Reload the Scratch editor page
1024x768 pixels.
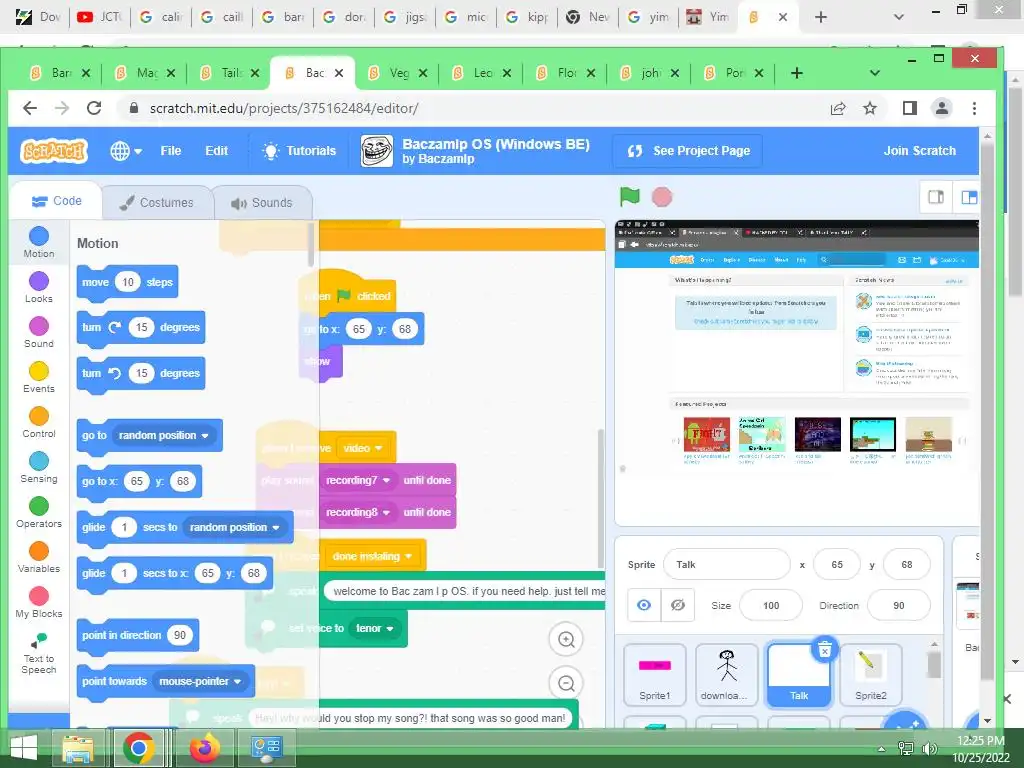pyautogui.click(x=94, y=108)
